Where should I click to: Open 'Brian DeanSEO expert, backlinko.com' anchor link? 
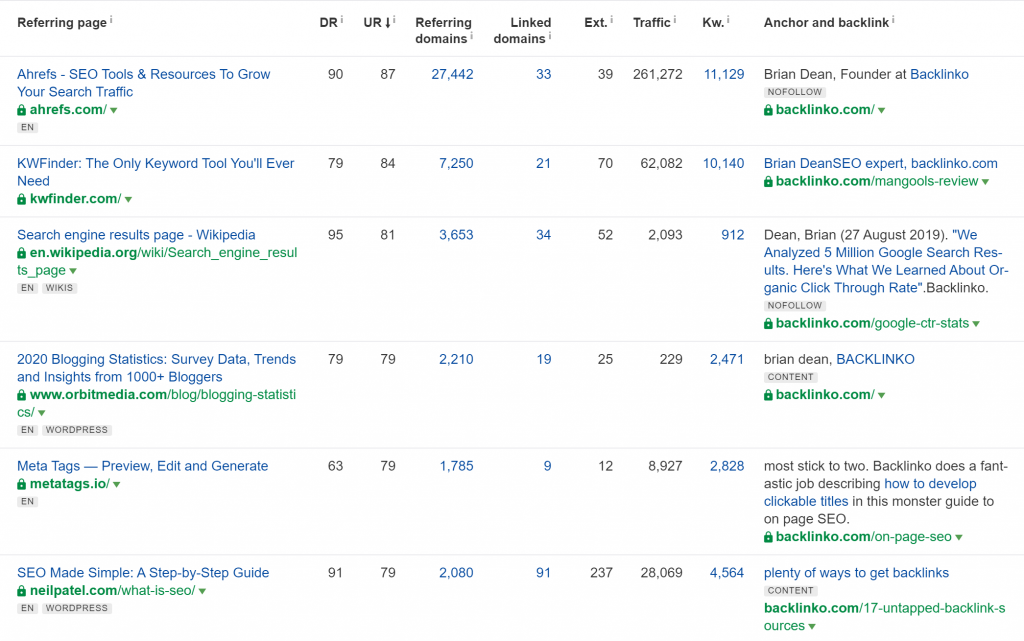tap(881, 164)
